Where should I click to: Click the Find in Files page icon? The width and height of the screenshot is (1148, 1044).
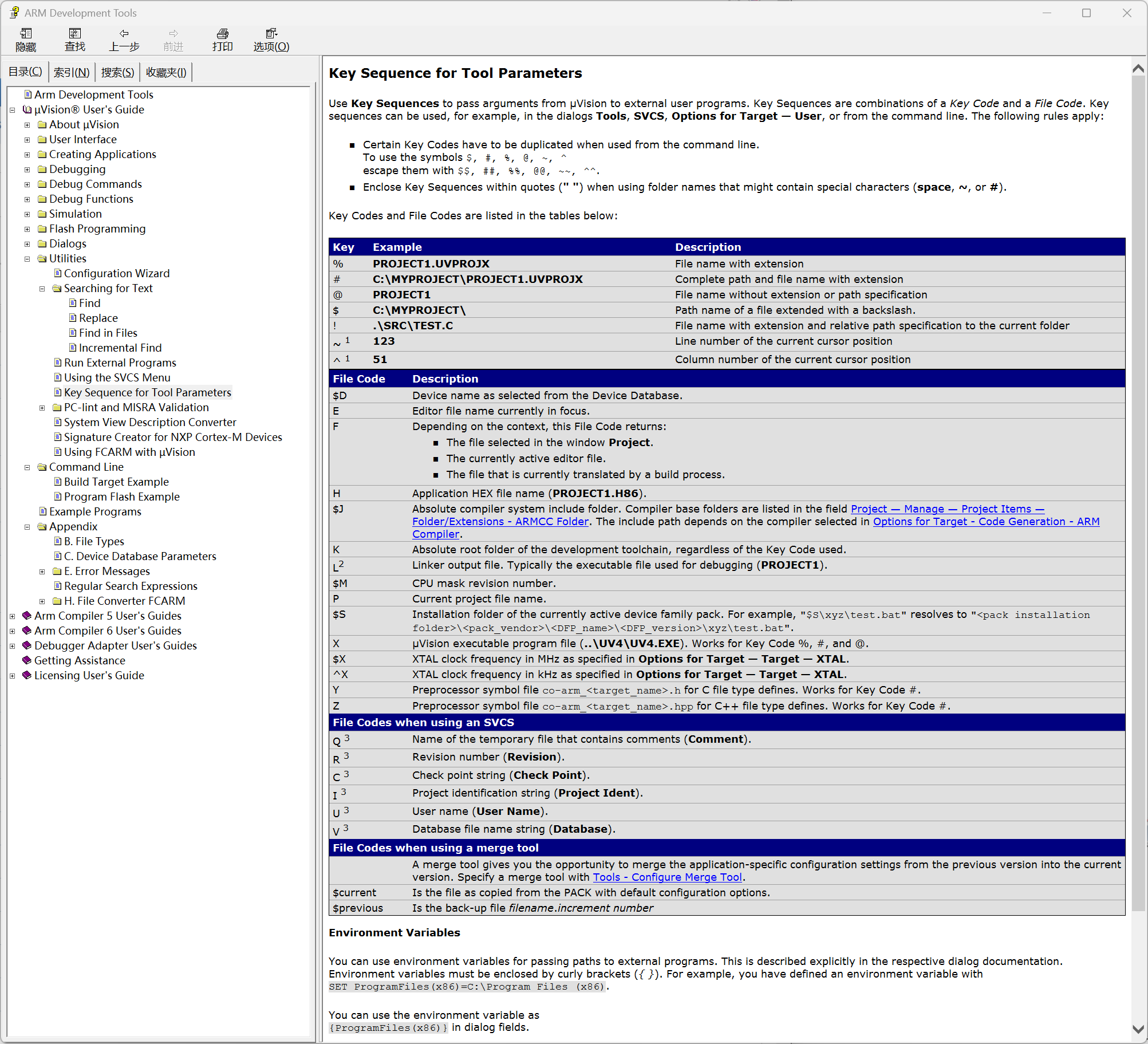[73, 333]
